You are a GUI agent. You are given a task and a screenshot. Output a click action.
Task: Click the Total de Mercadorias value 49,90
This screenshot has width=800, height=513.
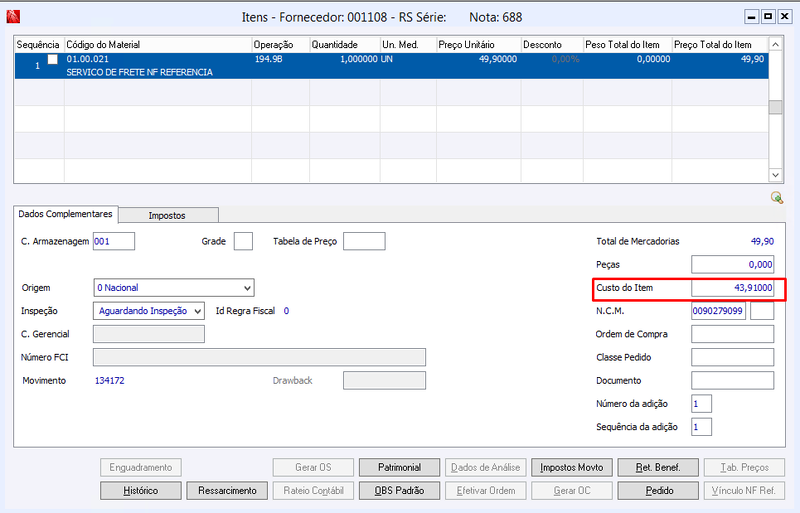point(762,241)
